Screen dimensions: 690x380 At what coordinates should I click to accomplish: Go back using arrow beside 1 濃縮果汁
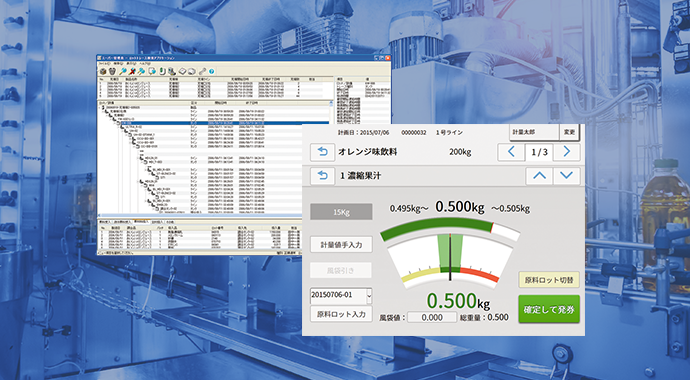(x=322, y=176)
